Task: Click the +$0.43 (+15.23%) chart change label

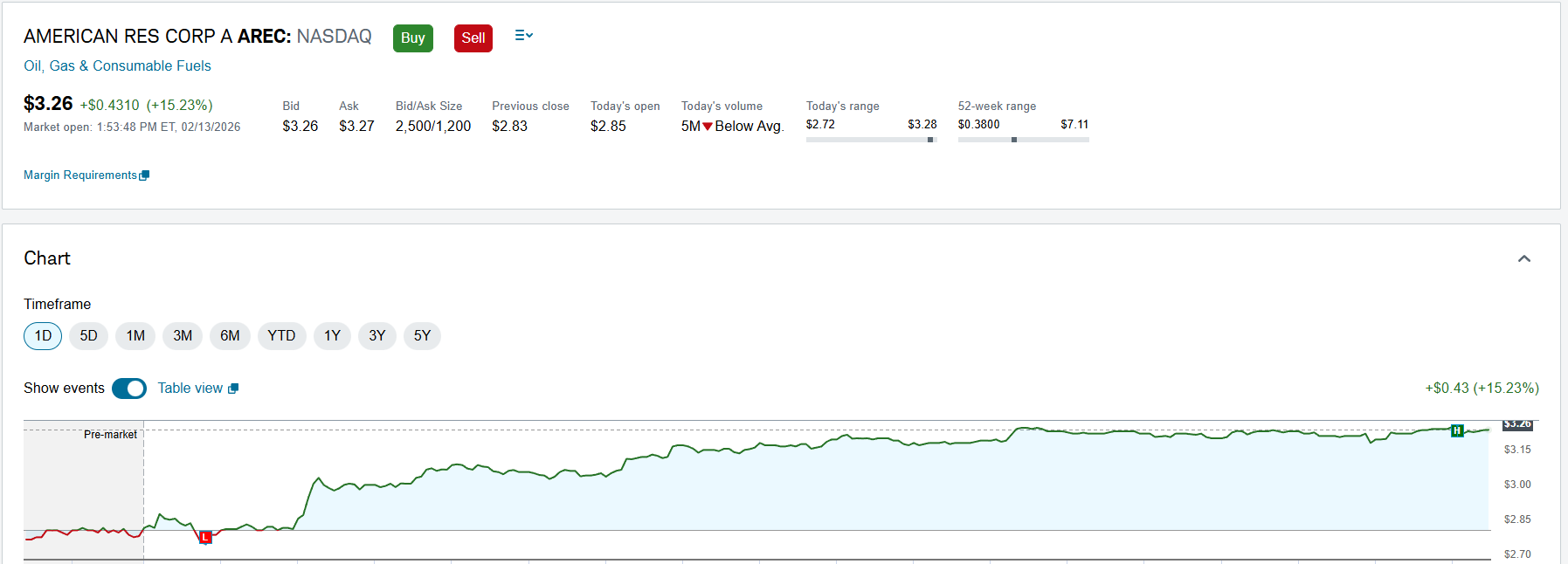Action: tap(1482, 388)
